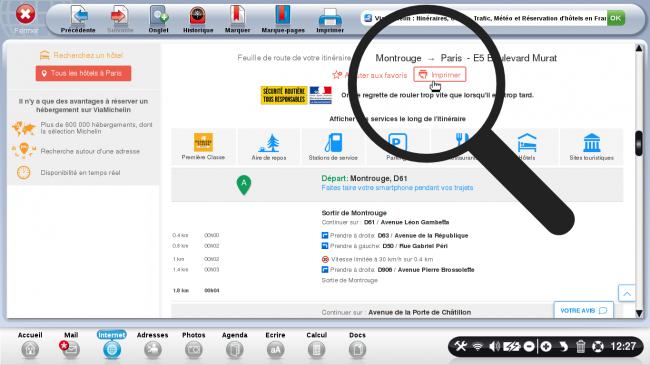Click the scrollbar up arrow
650x365 pixels.
[x=639, y=49]
